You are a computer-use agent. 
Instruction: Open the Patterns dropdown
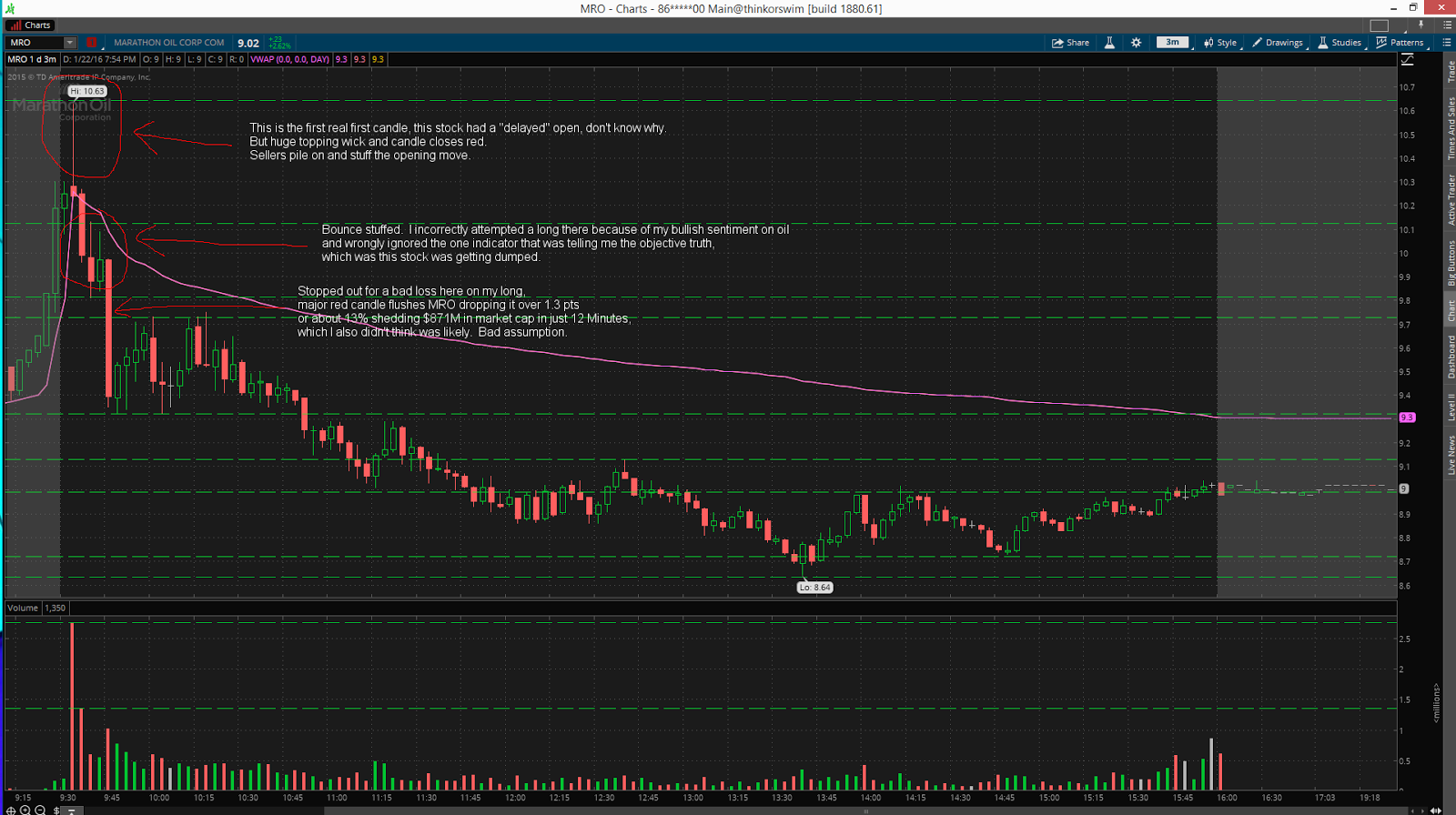point(1400,43)
